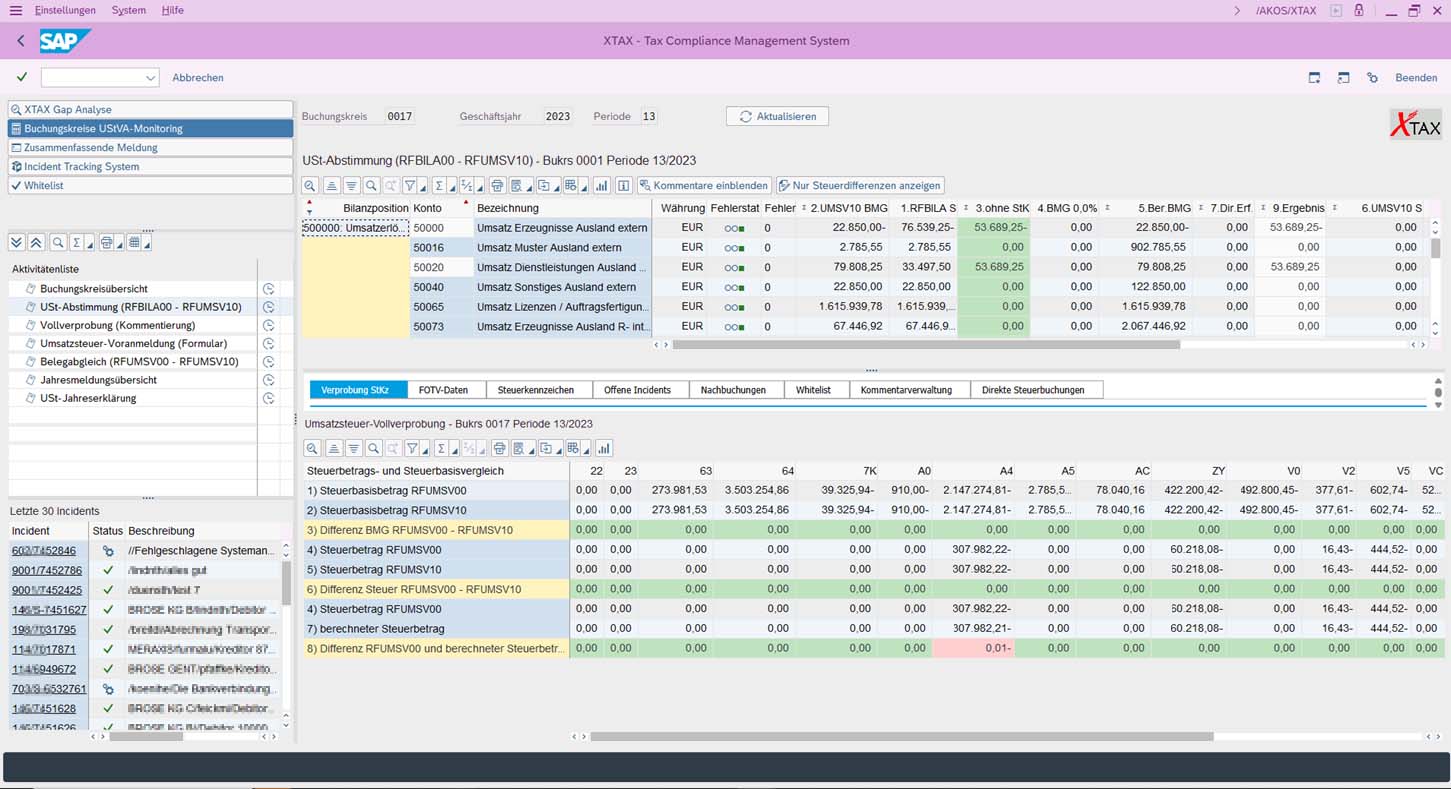Image resolution: width=1451 pixels, height=789 pixels.
Task: Click the Print icon in USt-Abstimmung toolbar
Action: [x=497, y=186]
